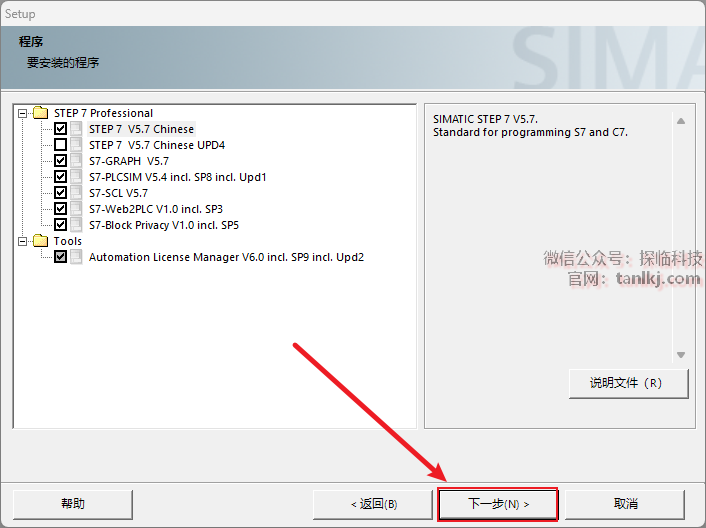The width and height of the screenshot is (706, 528).
Task: Select the STEP 7 V5.7 Chinese UPD4 text
Action: [157, 145]
